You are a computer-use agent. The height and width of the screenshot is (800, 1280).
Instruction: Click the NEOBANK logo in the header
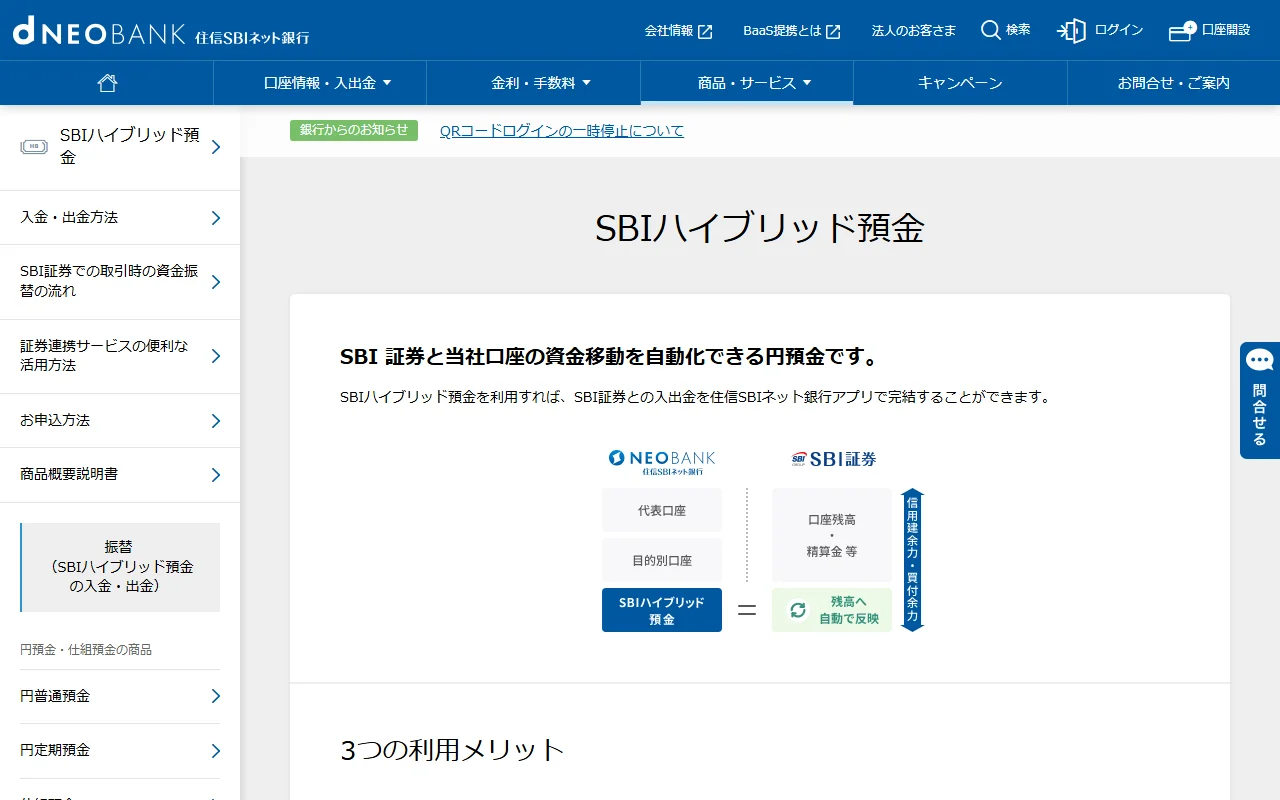tap(161, 31)
